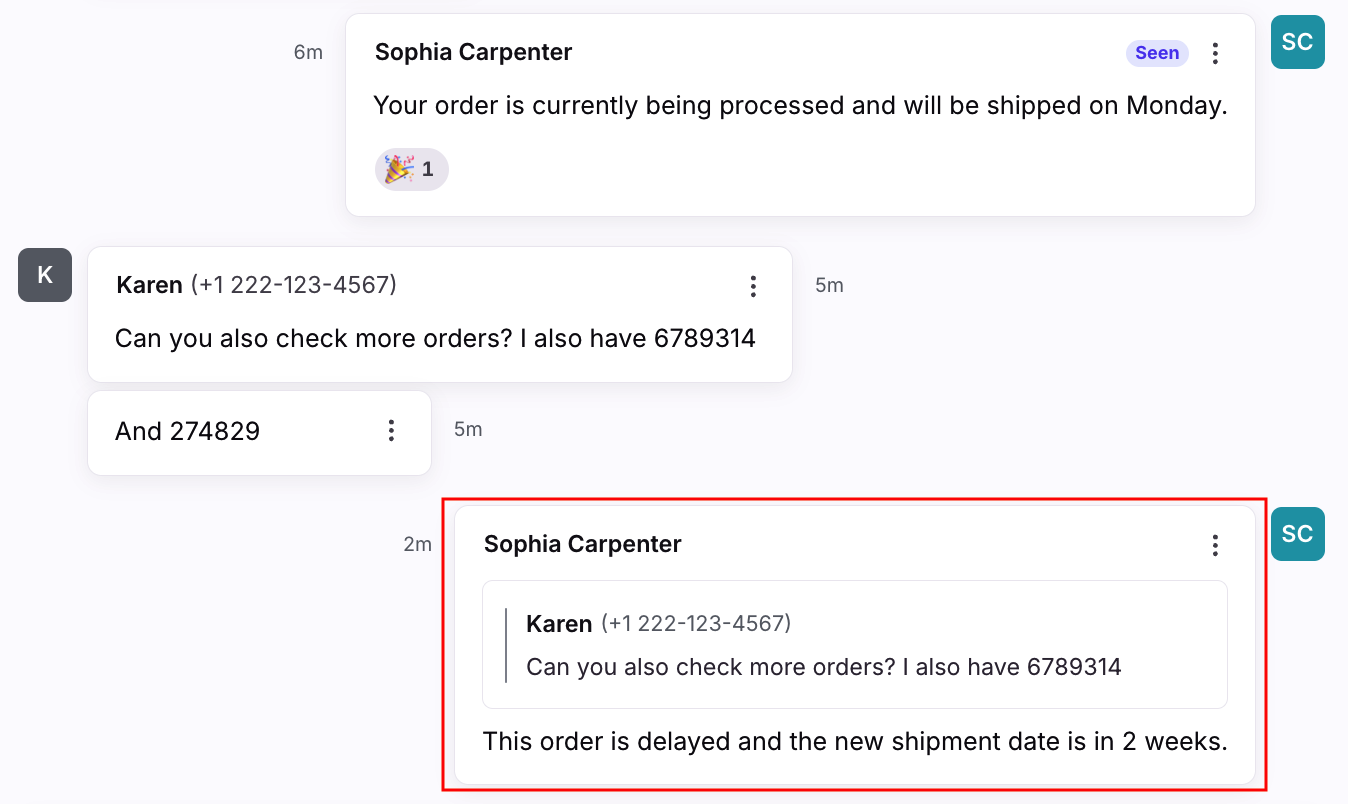Image resolution: width=1348 pixels, height=804 pixels.
Task: Click the SC avatar next to the delayed order reply
Action: [x=1297, y=534]
